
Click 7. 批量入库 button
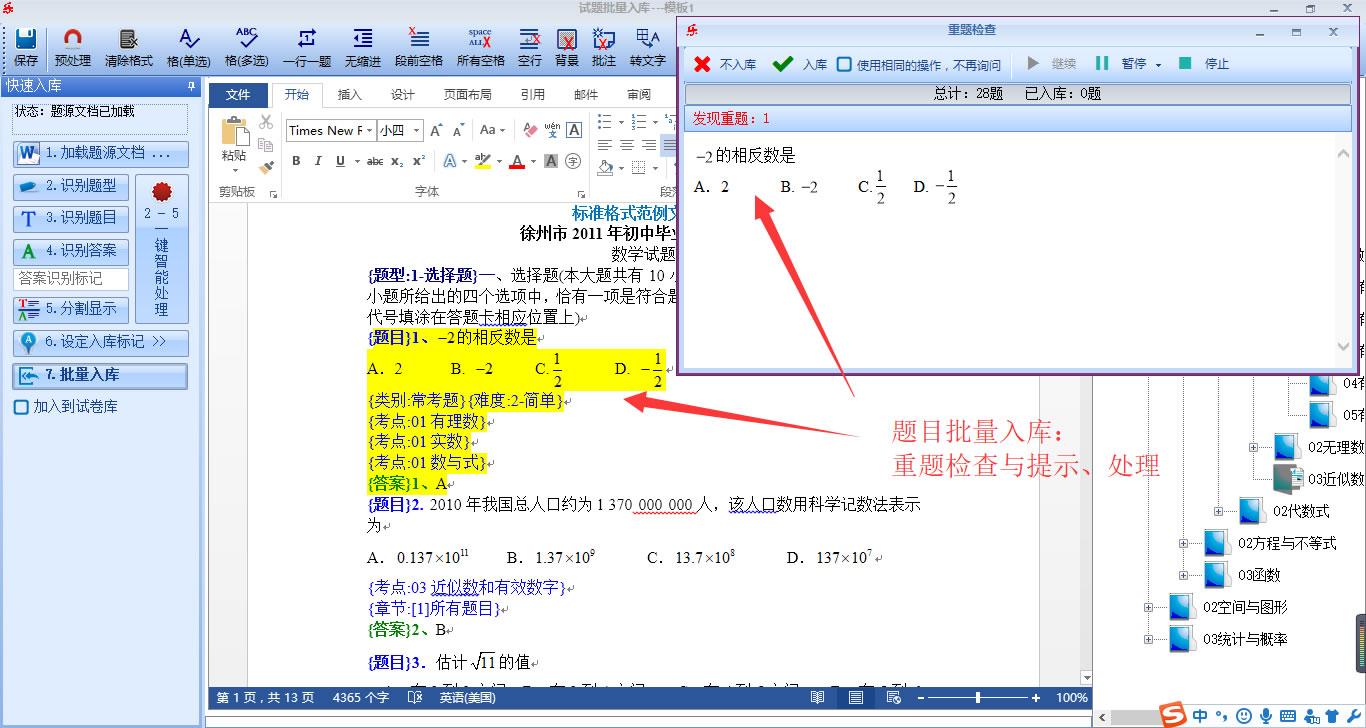pyautogui.click(x=101, y=375)
